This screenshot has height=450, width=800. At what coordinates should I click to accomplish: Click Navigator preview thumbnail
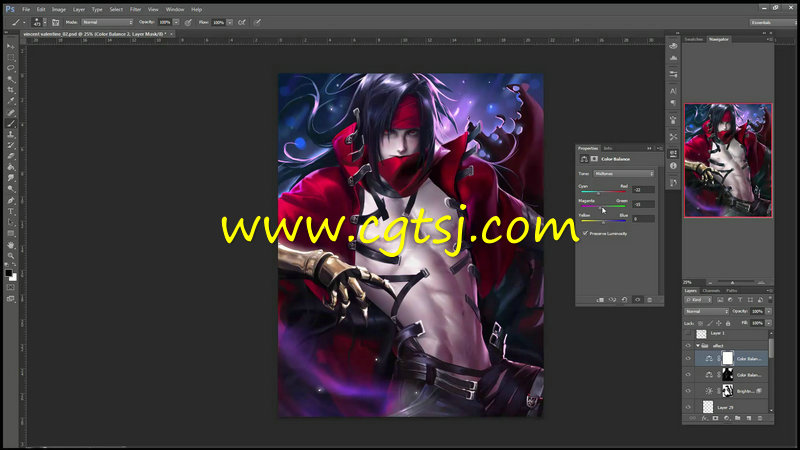pyautogui.click(x=728, y=161)
